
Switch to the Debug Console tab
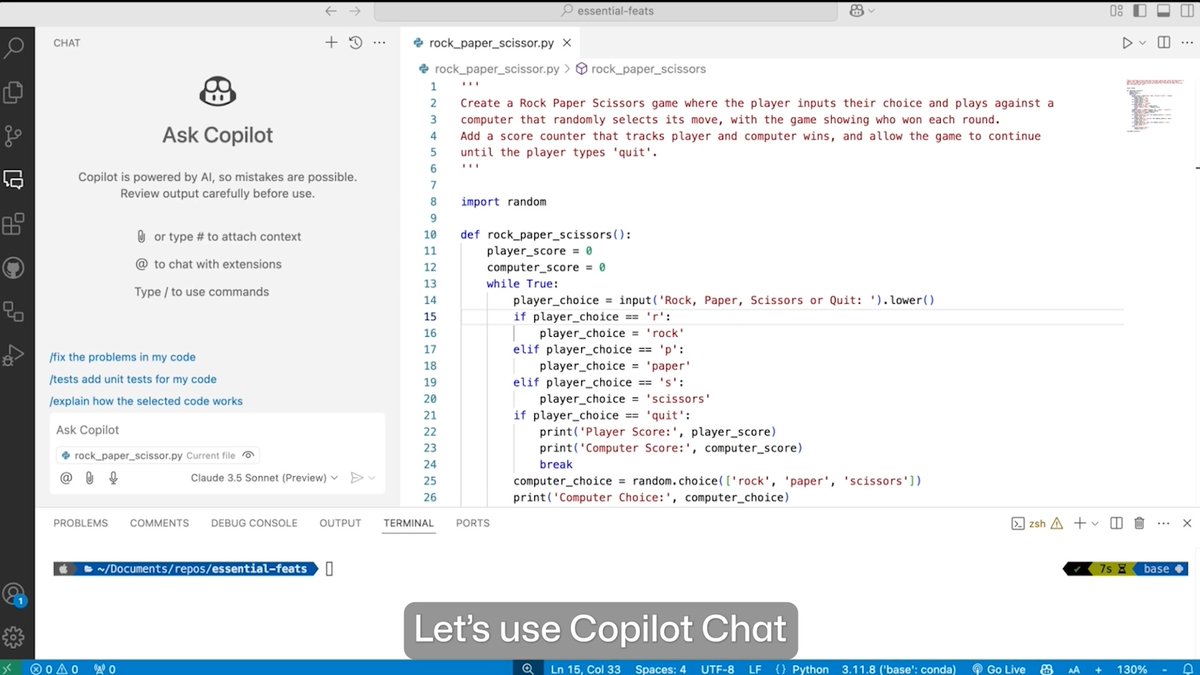pos(254,523)
